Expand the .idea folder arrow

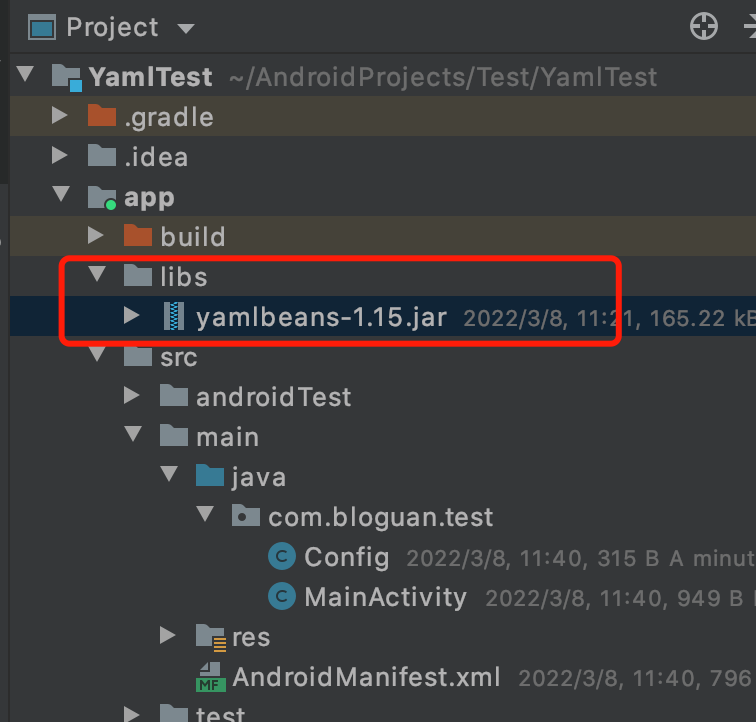pos(60,156)
